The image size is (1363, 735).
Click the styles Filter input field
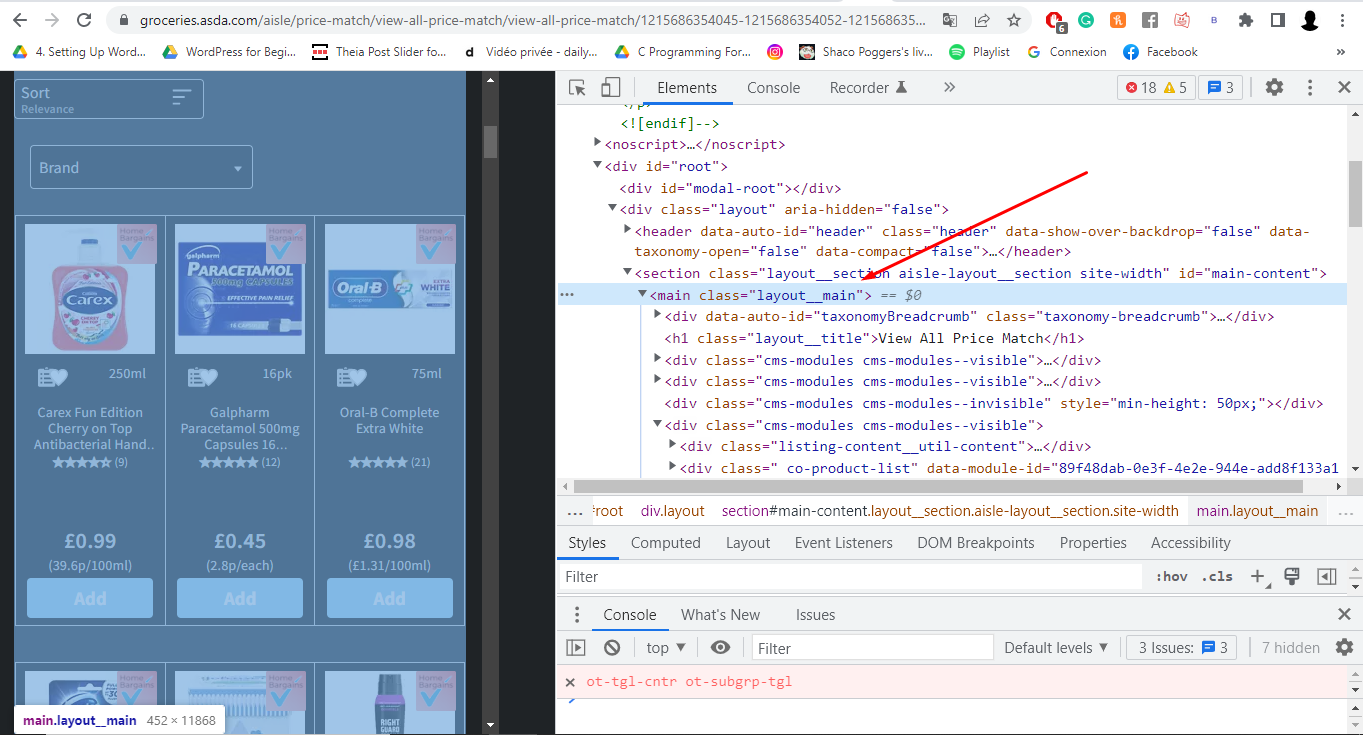click(850, 577)
